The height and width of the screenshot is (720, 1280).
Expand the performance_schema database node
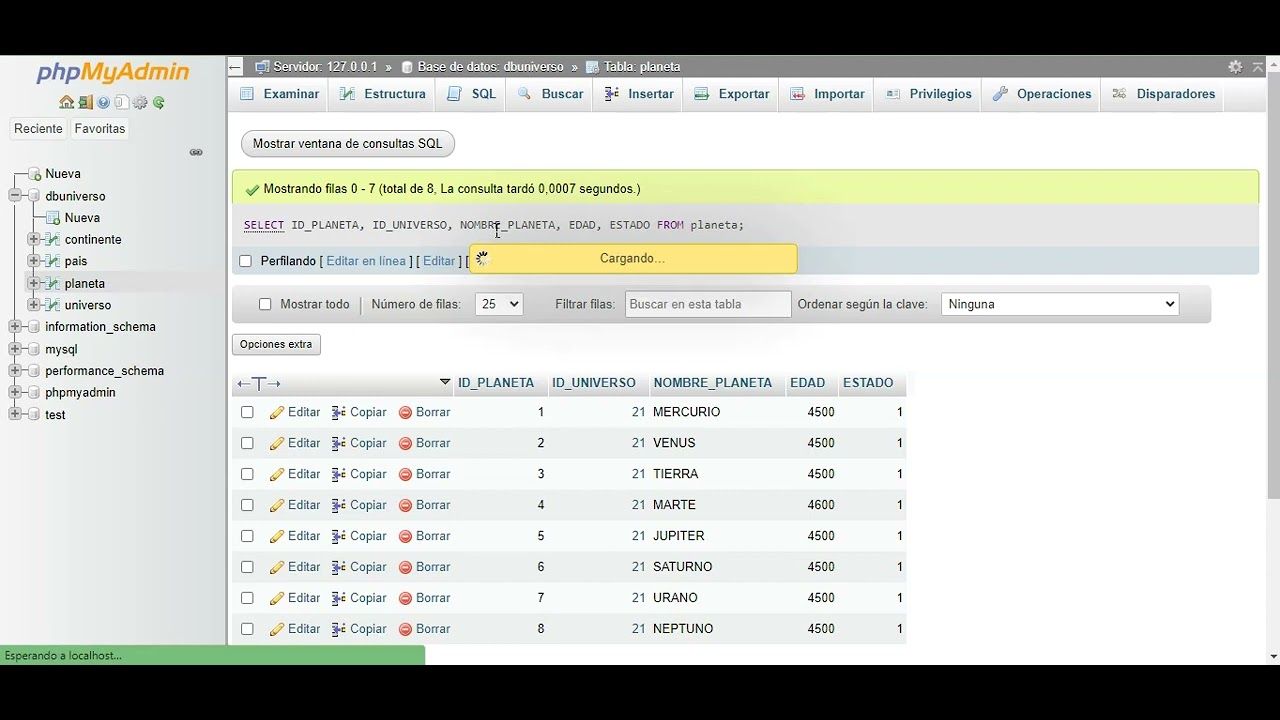(15, 371)
